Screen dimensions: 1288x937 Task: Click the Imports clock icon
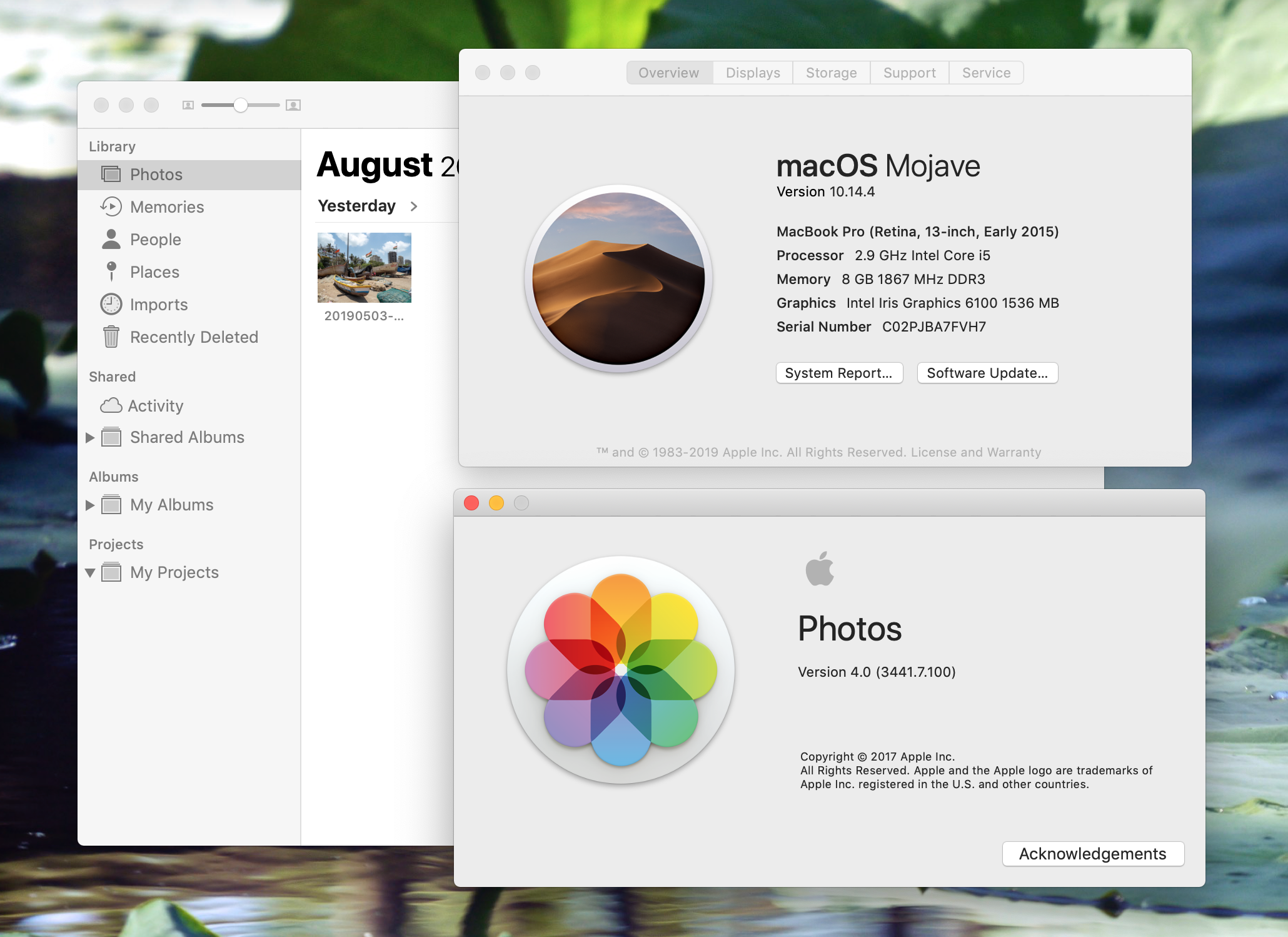click(x=111, y=304)
